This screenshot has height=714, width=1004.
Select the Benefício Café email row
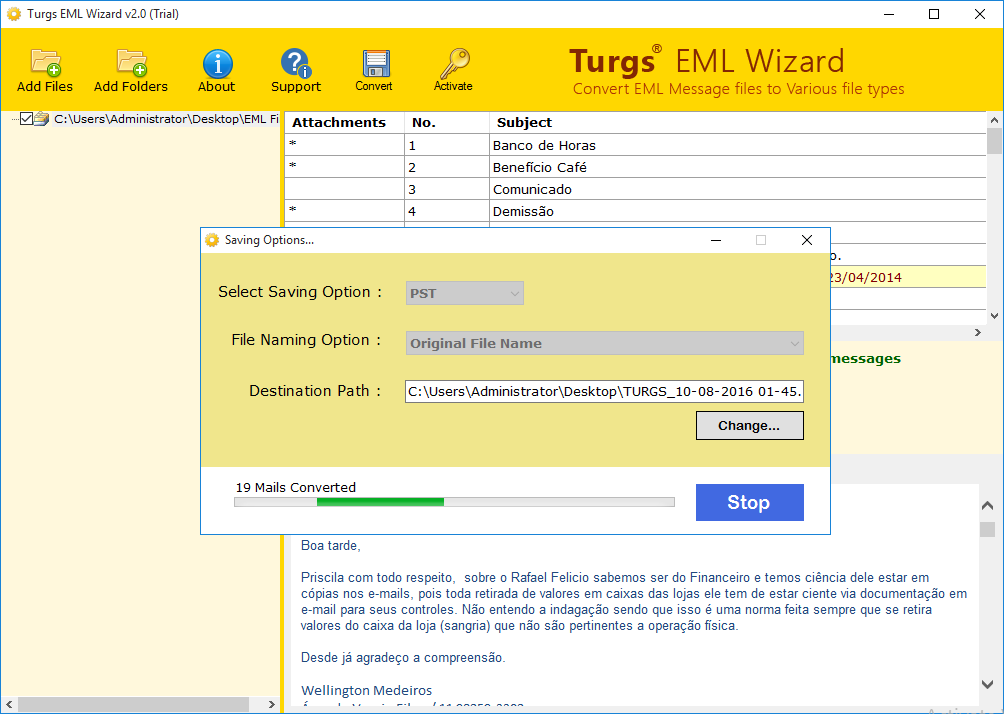[635, 167]
